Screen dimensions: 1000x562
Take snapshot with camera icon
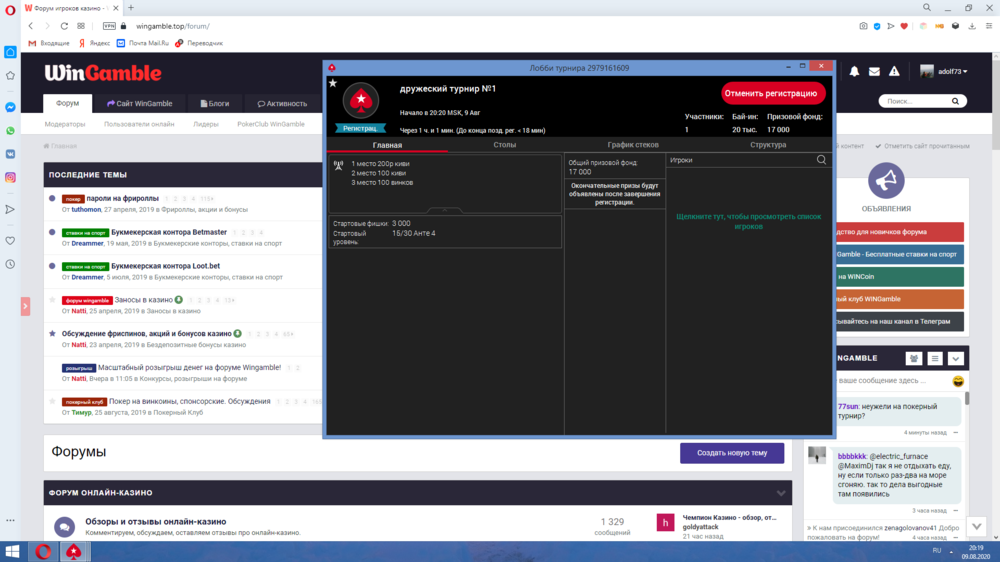coord(863,26)
